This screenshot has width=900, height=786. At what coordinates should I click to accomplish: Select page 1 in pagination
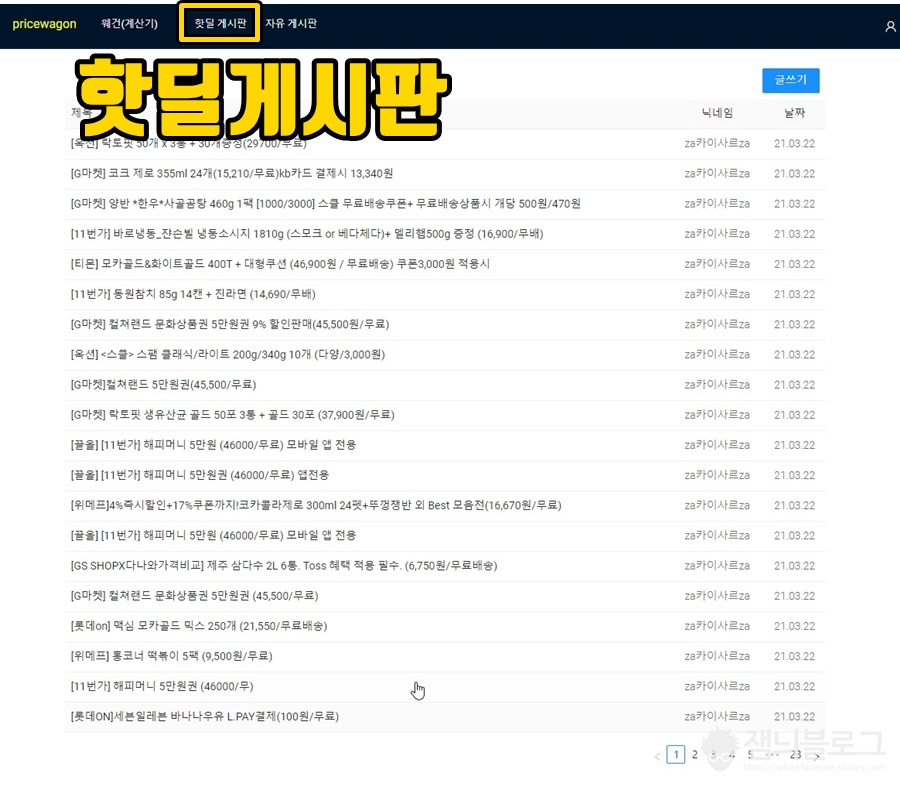pos(676,754)
